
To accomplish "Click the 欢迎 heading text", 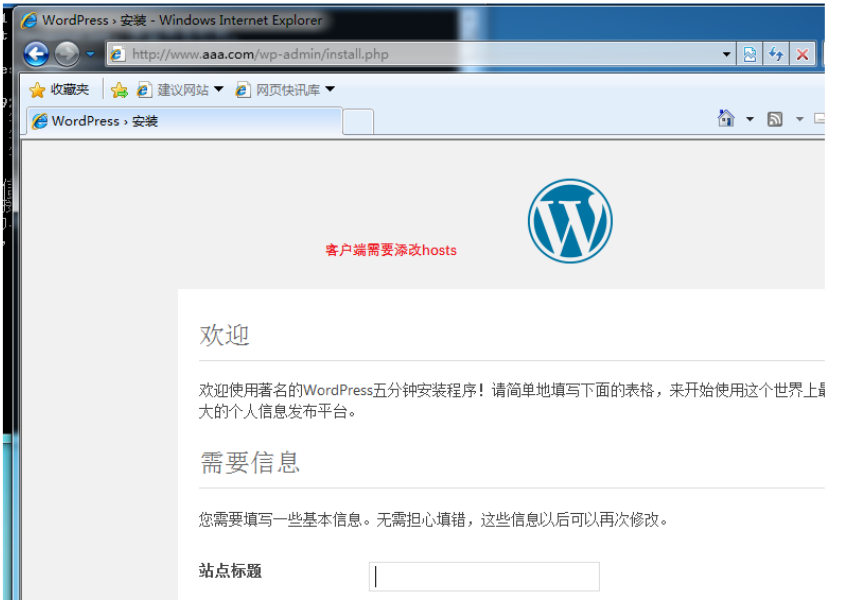I will (x=224, y=335).
